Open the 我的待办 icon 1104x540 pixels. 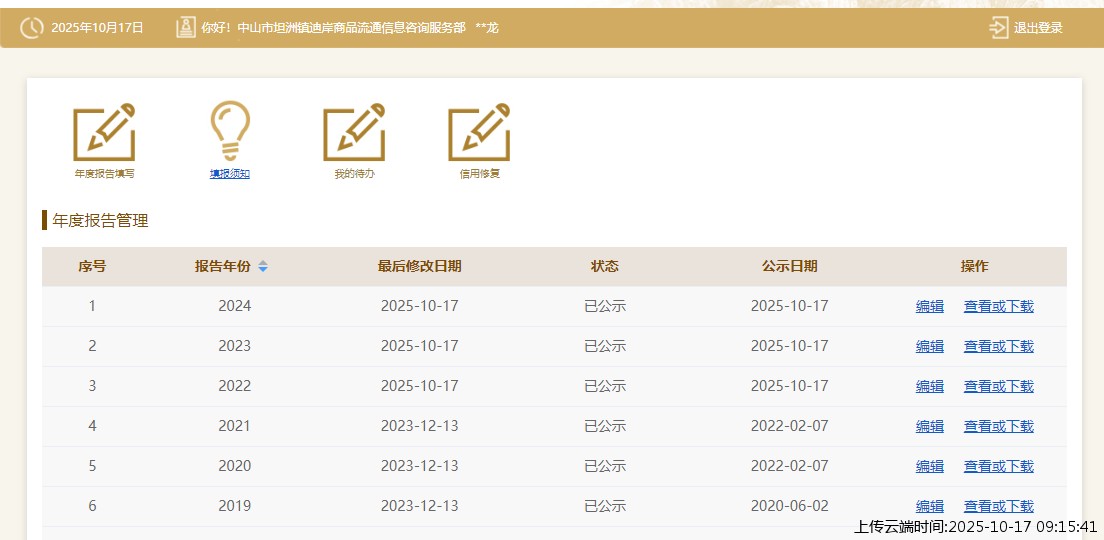(354, 132)
